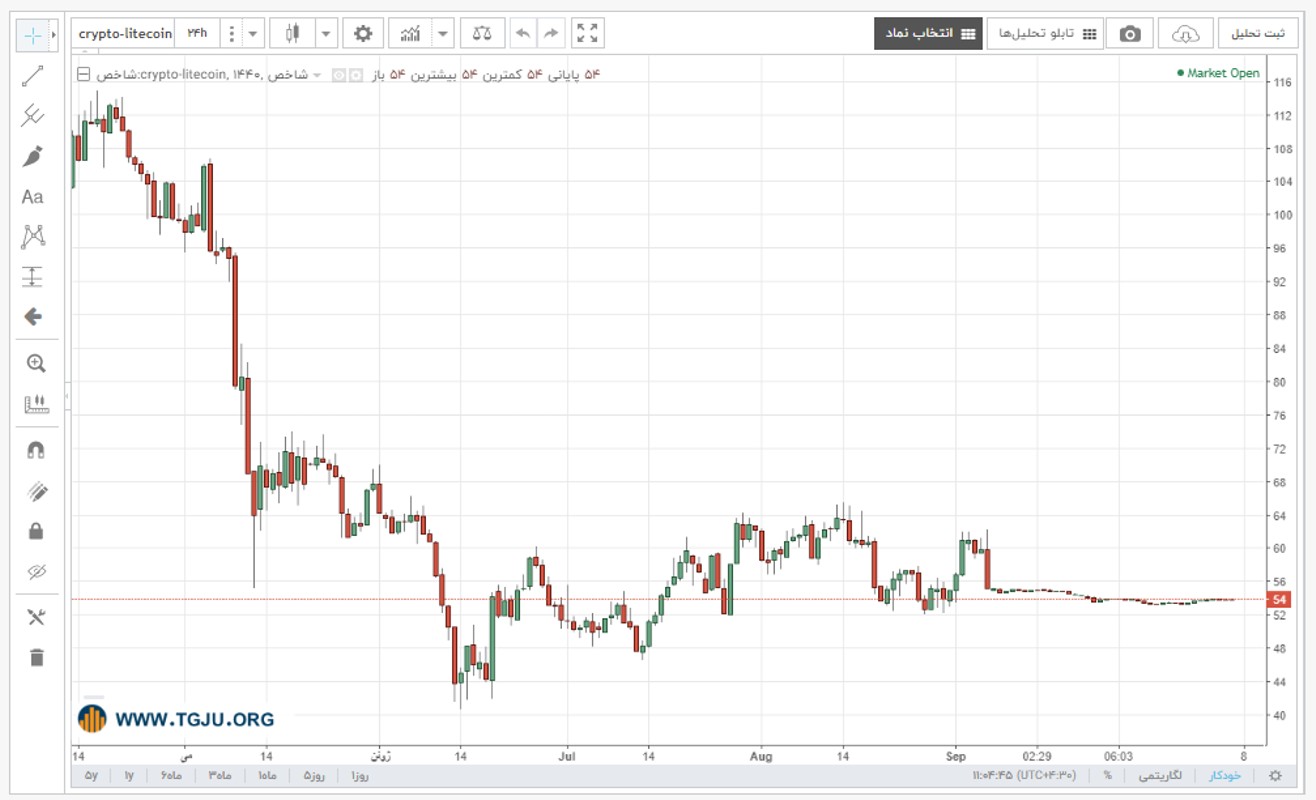The image size is (1316, 800).
Task: Open the compare symbols scales icon
Action: (x=482, y=34)
